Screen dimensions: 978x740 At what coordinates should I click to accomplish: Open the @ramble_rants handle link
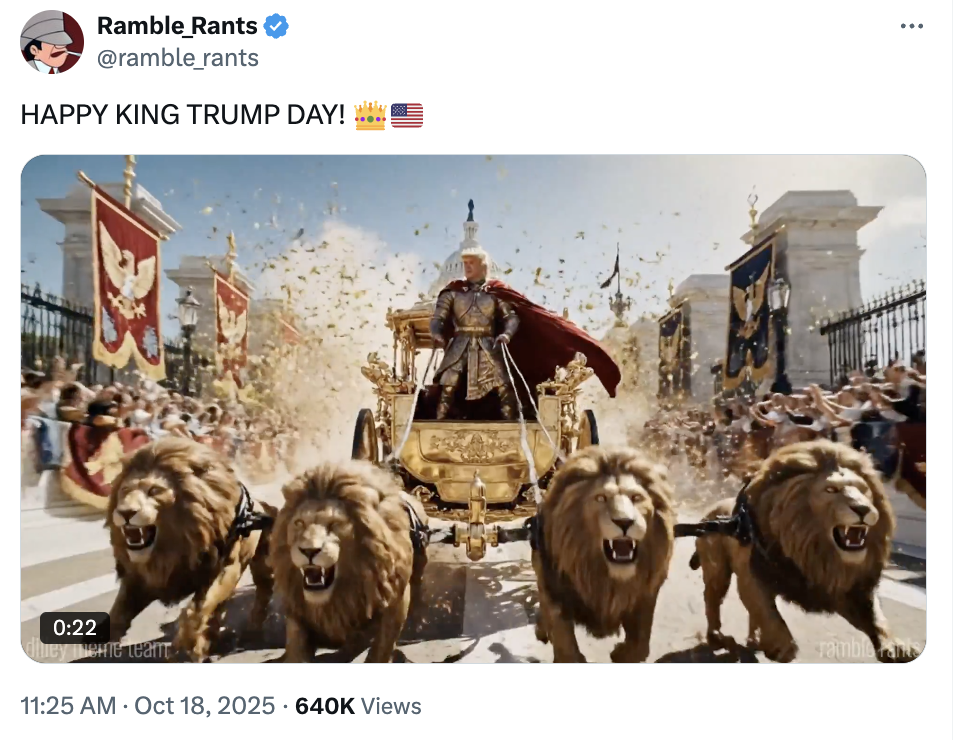tap(178, 58)
